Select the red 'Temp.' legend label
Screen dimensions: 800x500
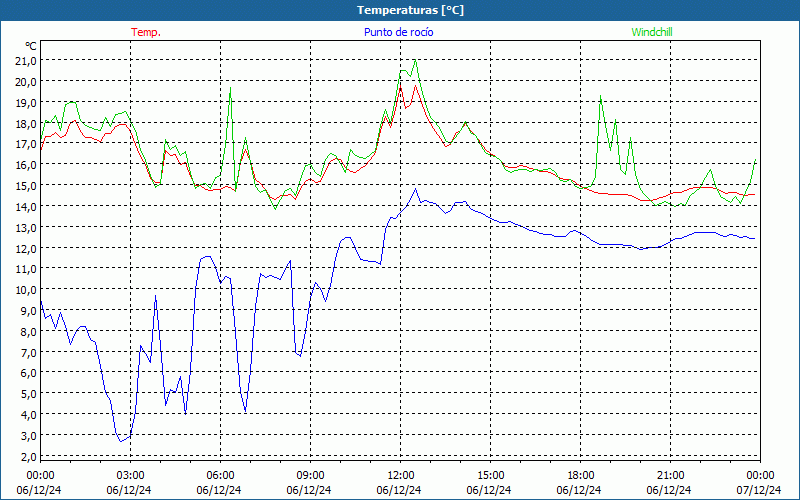tap(146, 32)
